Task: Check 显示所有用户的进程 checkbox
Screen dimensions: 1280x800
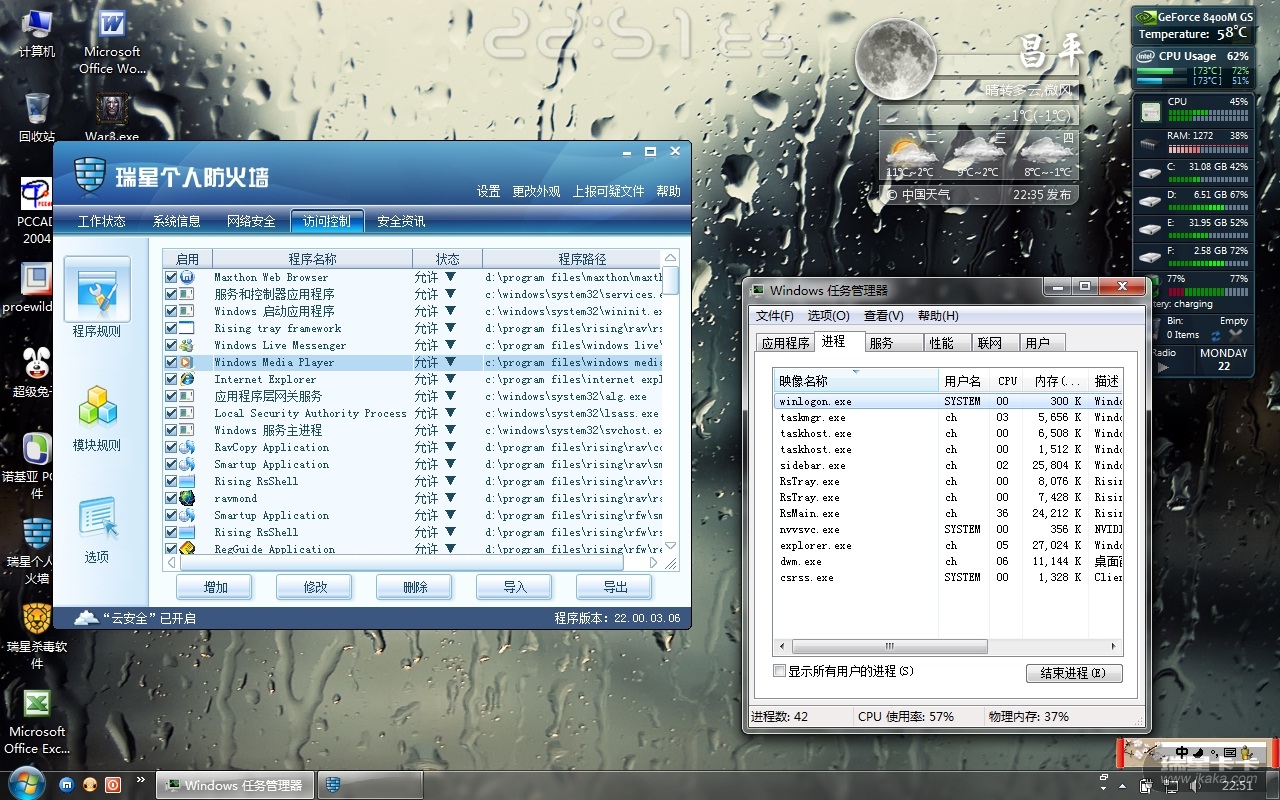Action: [x=780, y=671]
